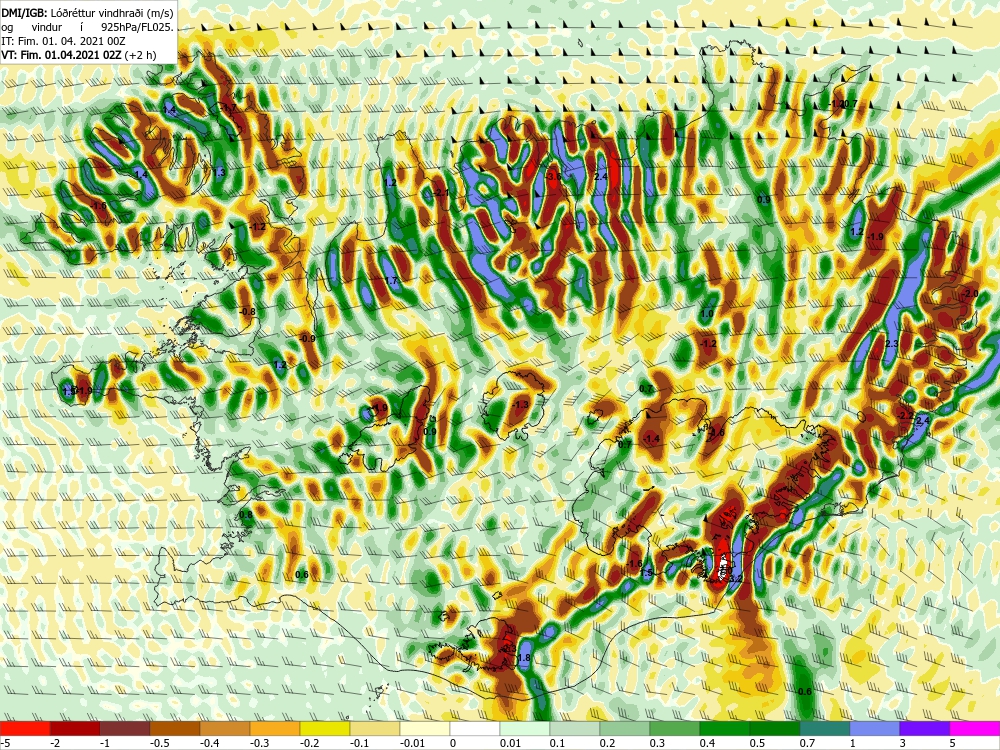Click the '-0.8' map value label
1000x750 pixels.
click(248, 312)
